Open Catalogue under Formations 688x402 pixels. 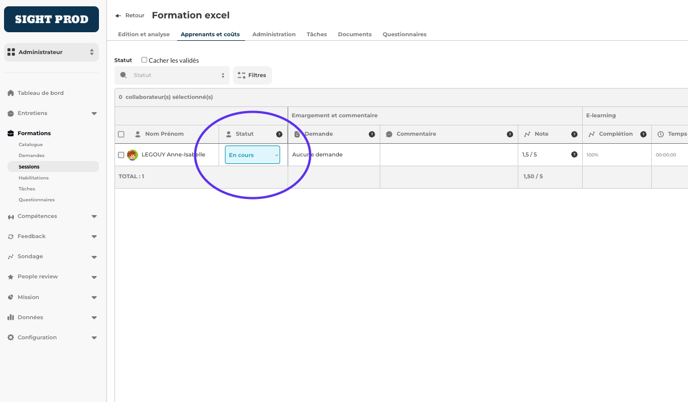[31, 145]
